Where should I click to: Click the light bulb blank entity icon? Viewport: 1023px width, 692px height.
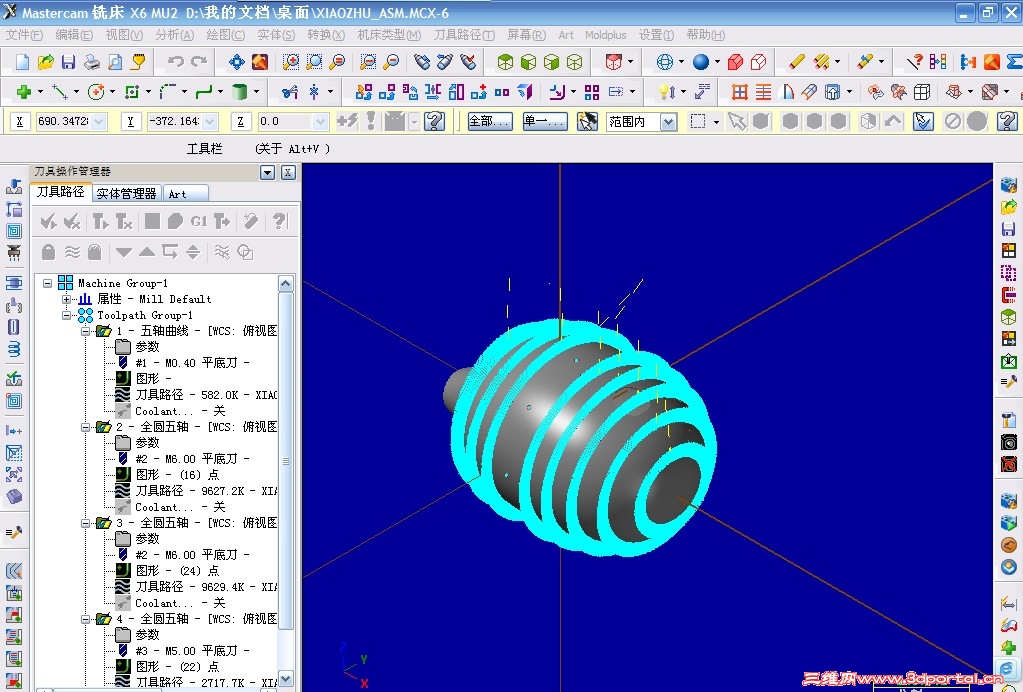point(665,92)
